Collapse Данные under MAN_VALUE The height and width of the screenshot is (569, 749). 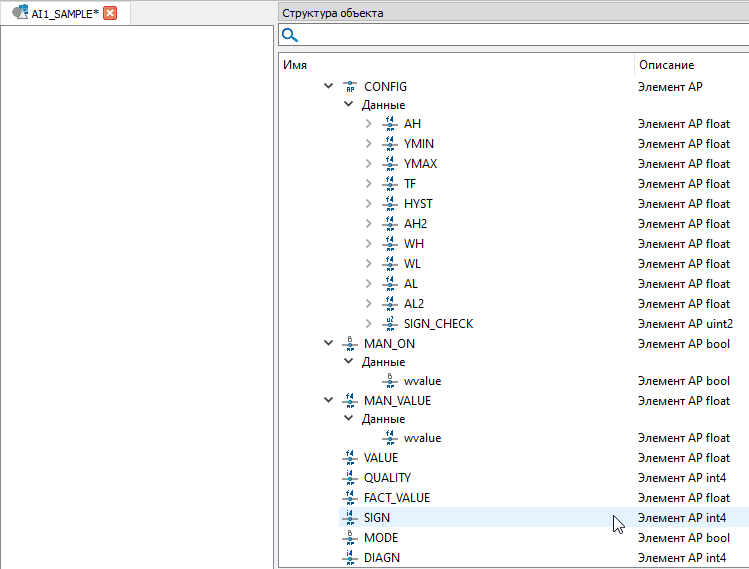(x=349, y=419)
